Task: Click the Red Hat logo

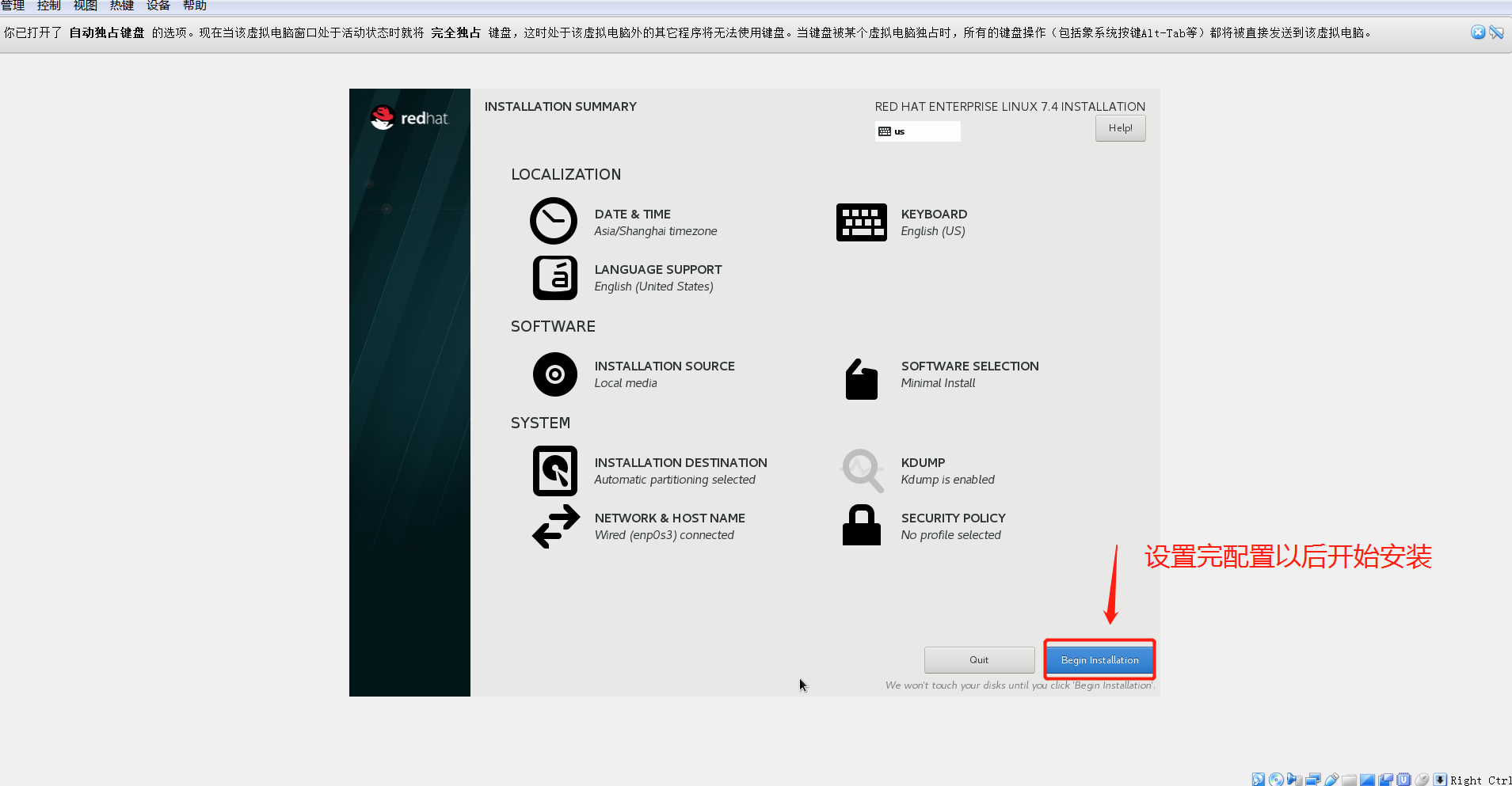Action: (409, 118)
